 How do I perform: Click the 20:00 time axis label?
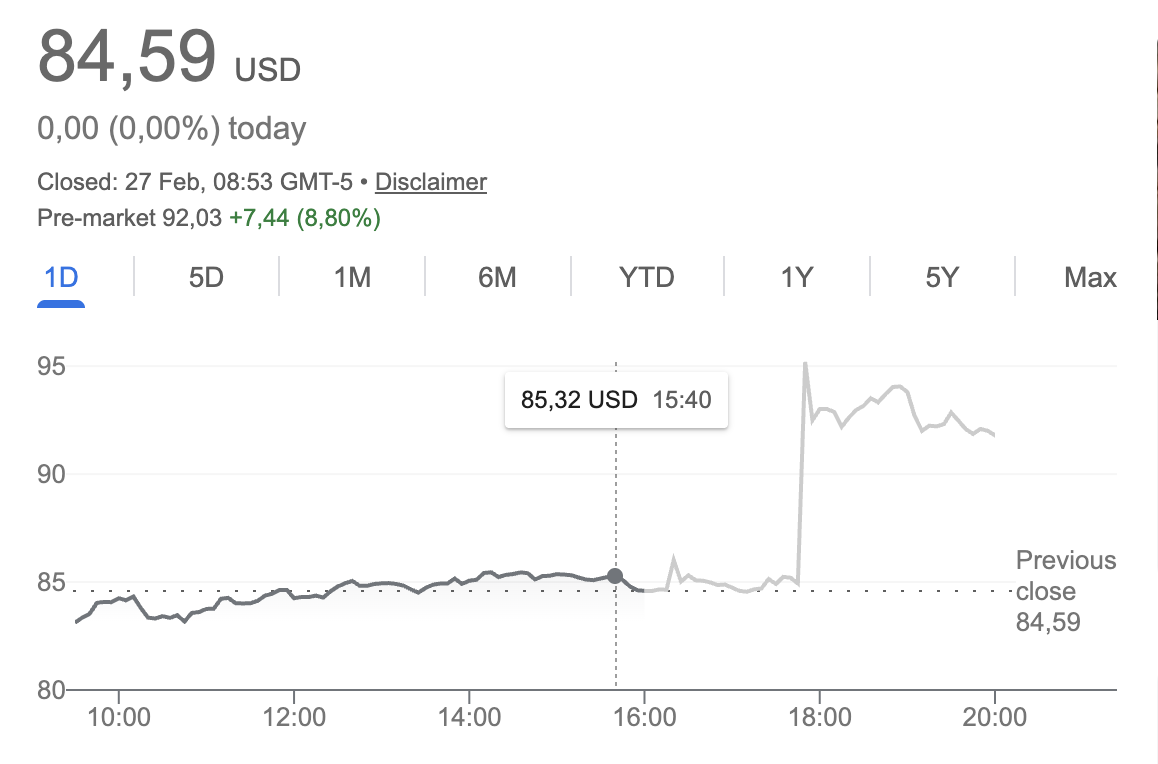pos(994,717)
